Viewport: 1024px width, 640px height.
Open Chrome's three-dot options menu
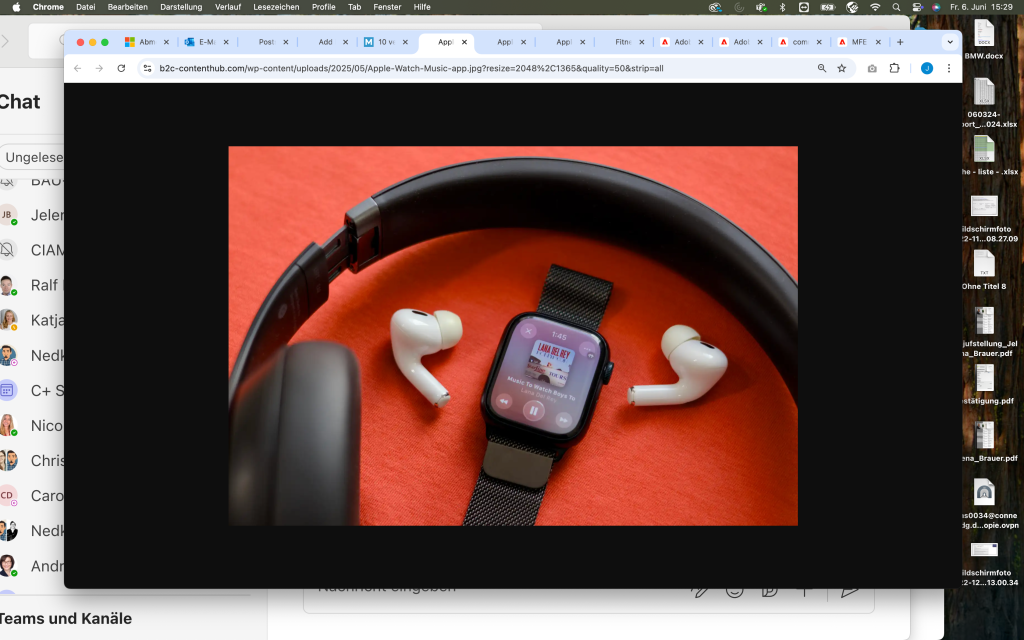(949, 68)
